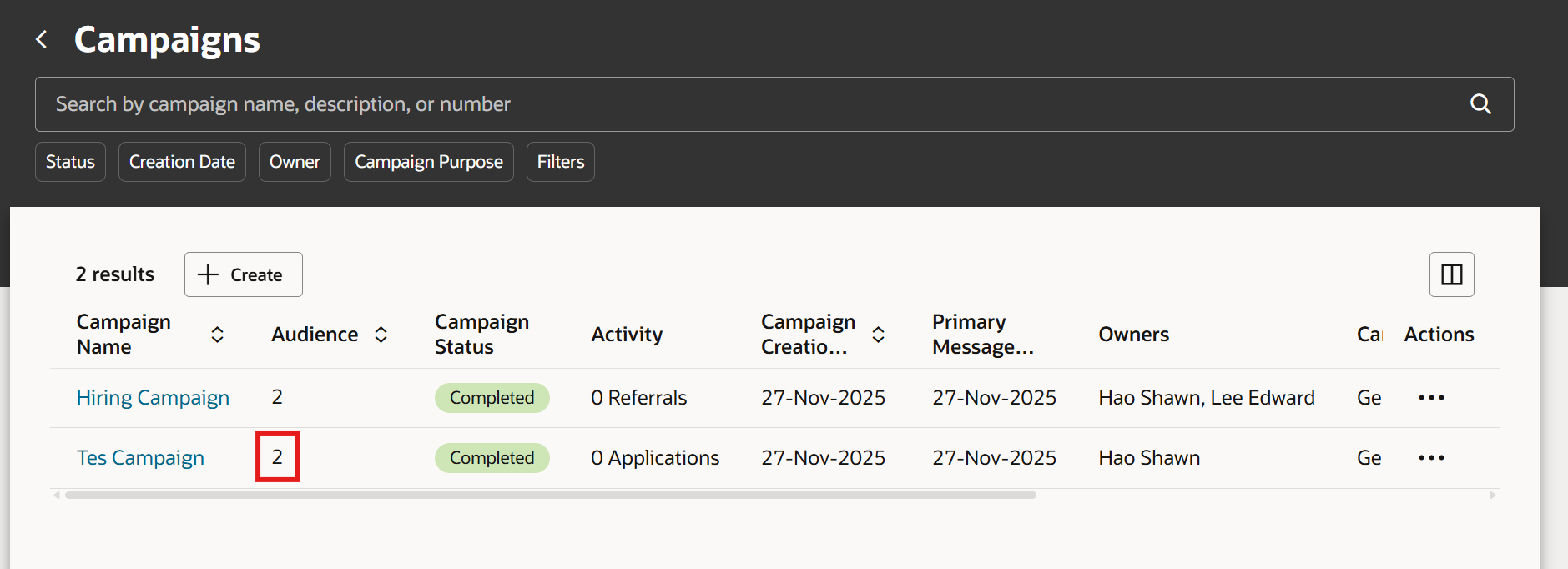
Task: Click the Primary Message column header
Action: (x=983, y=335)
